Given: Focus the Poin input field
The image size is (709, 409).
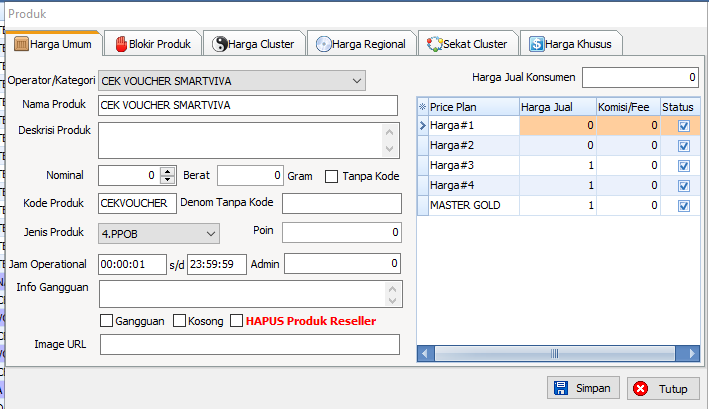Looking at the screenshot, I should pyautogui.click(x=342, y=232).
